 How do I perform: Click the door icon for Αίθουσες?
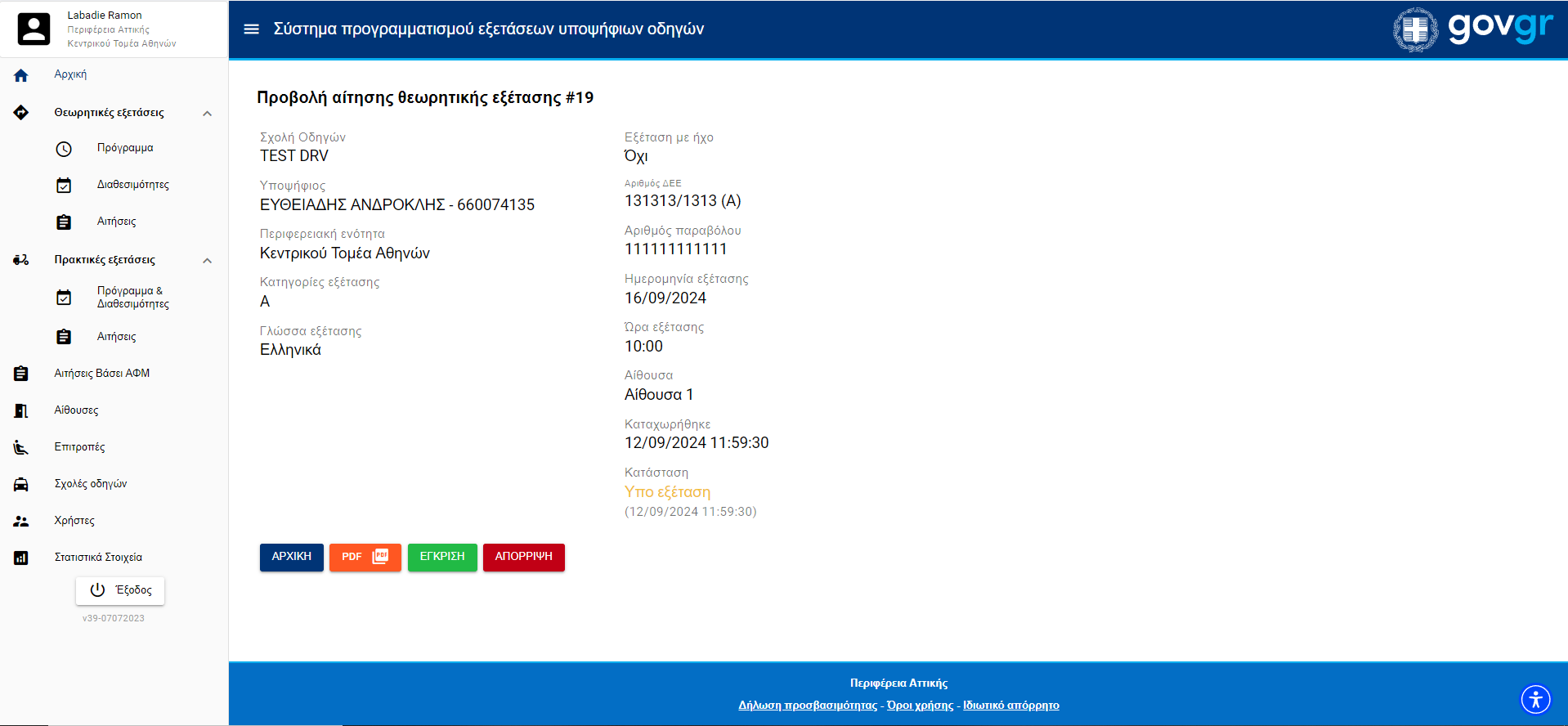(21, 410)
